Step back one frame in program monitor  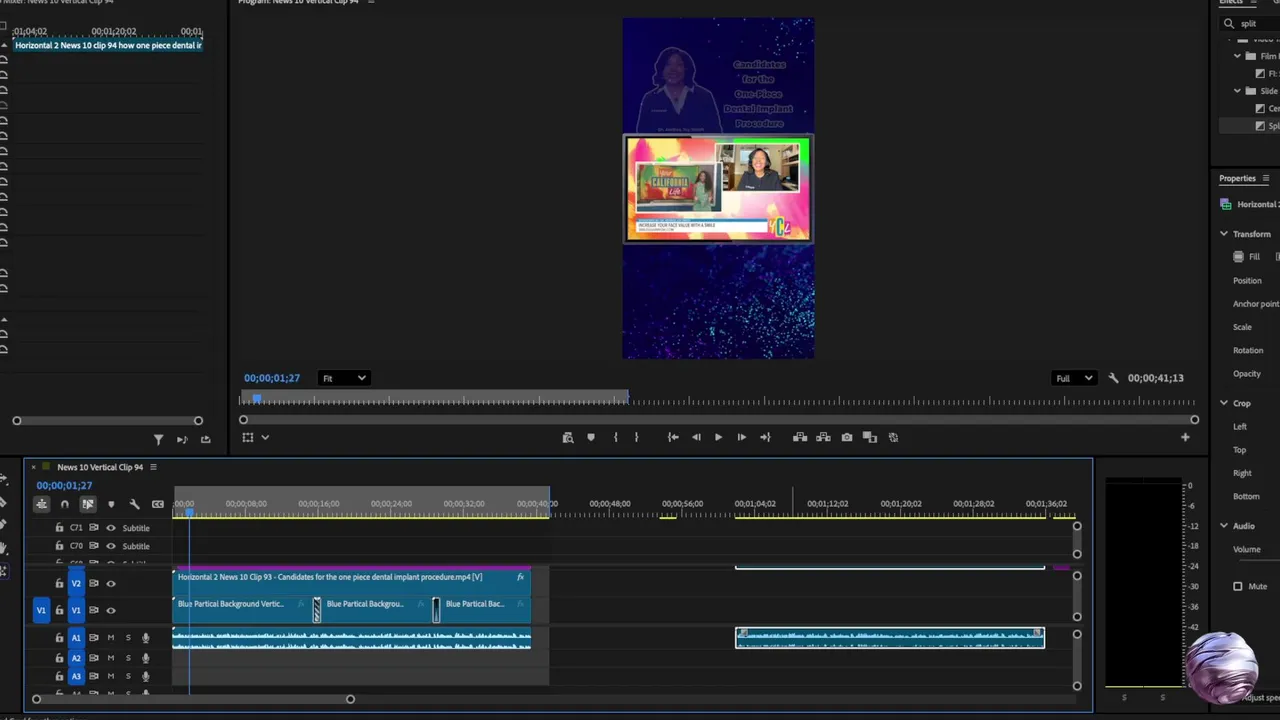tap(696, 437)
